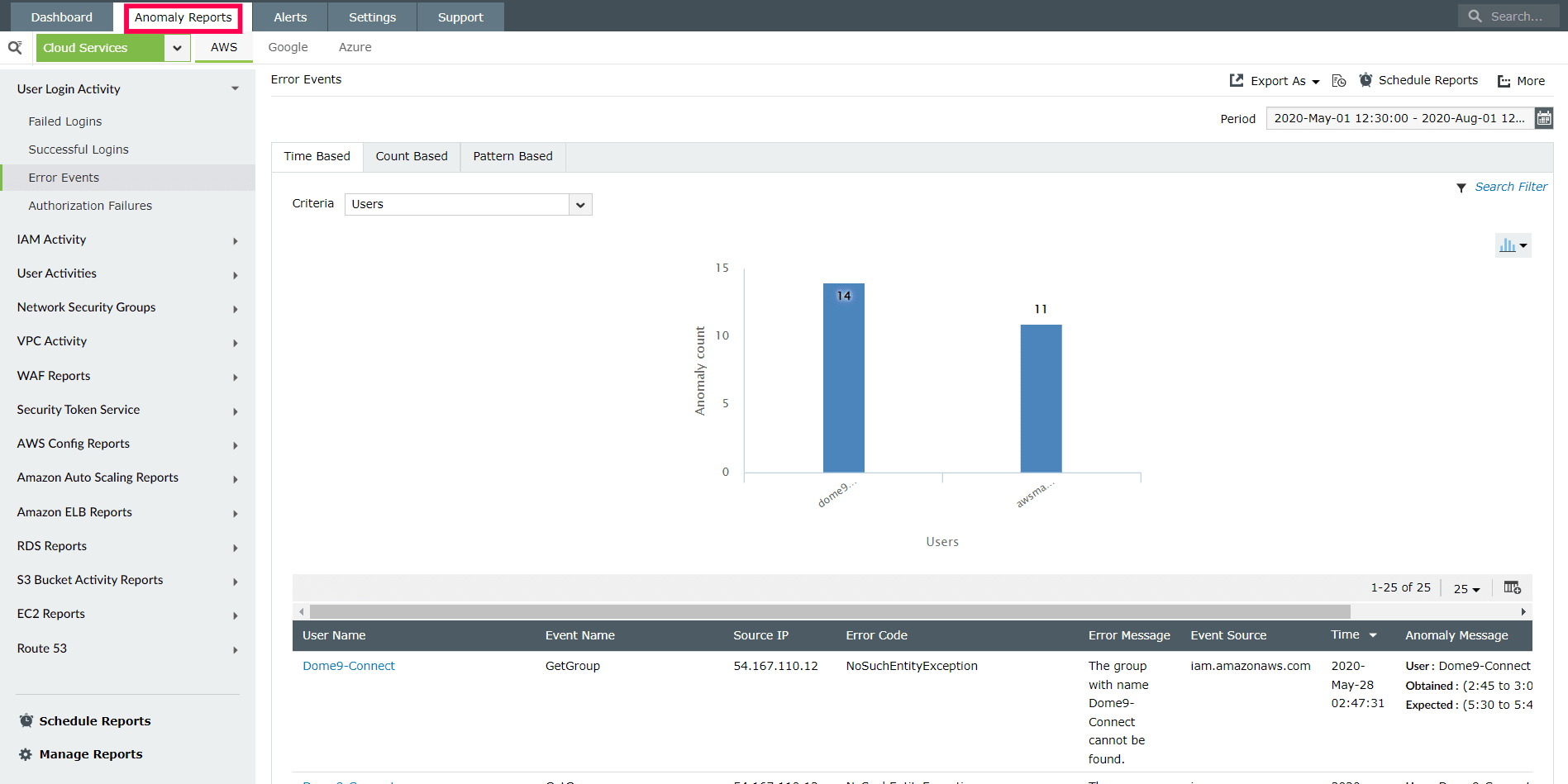Open the Alerts menu
The width and height of the screenshot is (1568, 784).
(289, 17)
